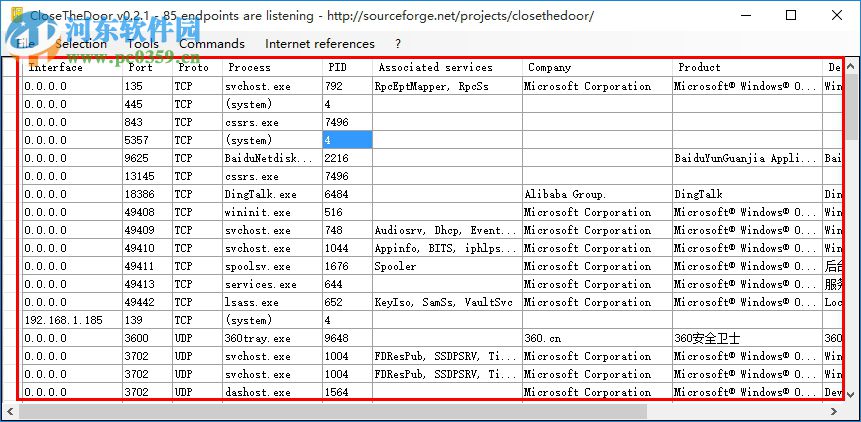
Task: Select the cell with PID 1676
Action: (x=347, y=267)
